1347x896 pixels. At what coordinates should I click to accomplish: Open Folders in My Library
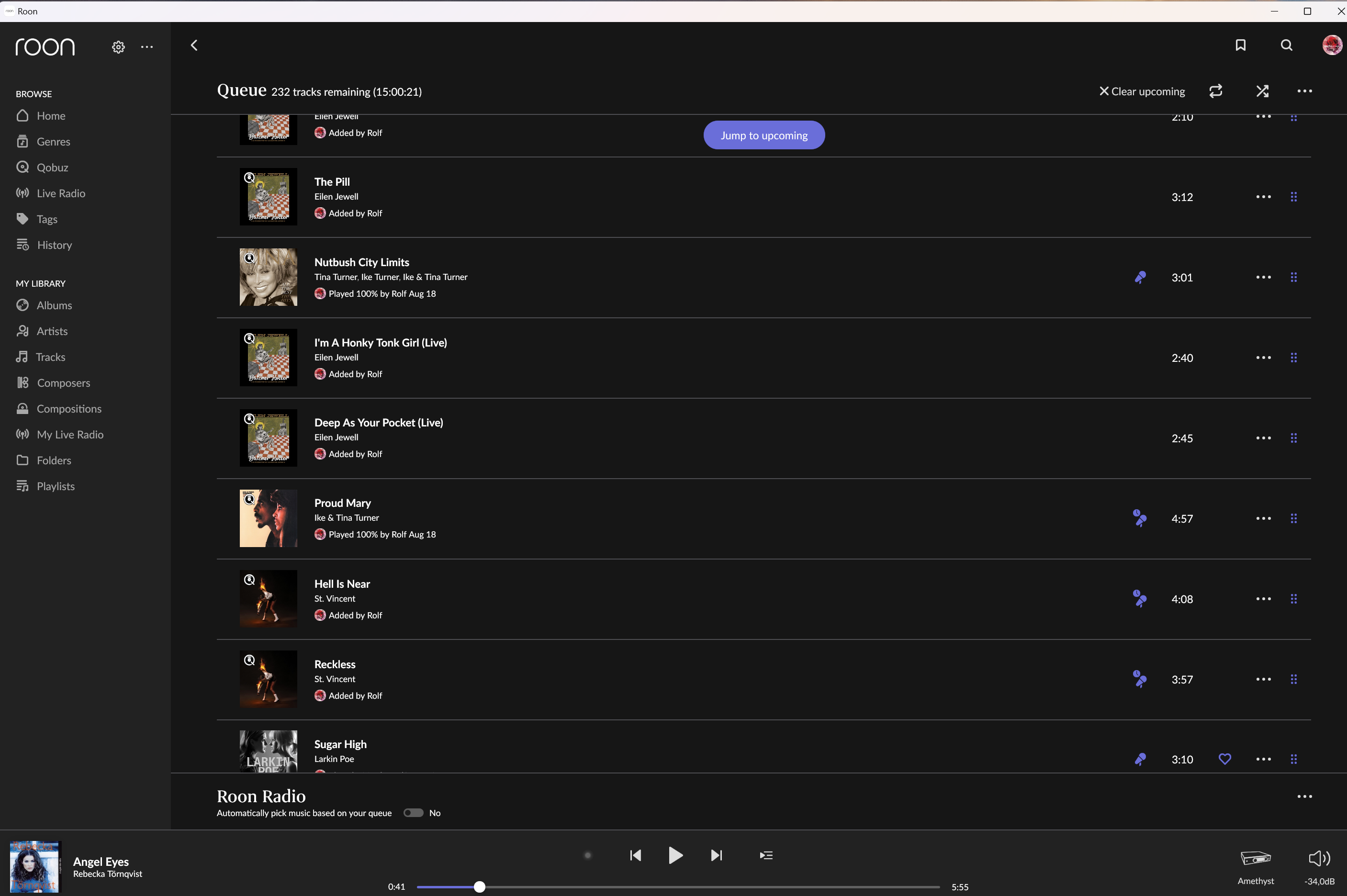pos(44,460)
